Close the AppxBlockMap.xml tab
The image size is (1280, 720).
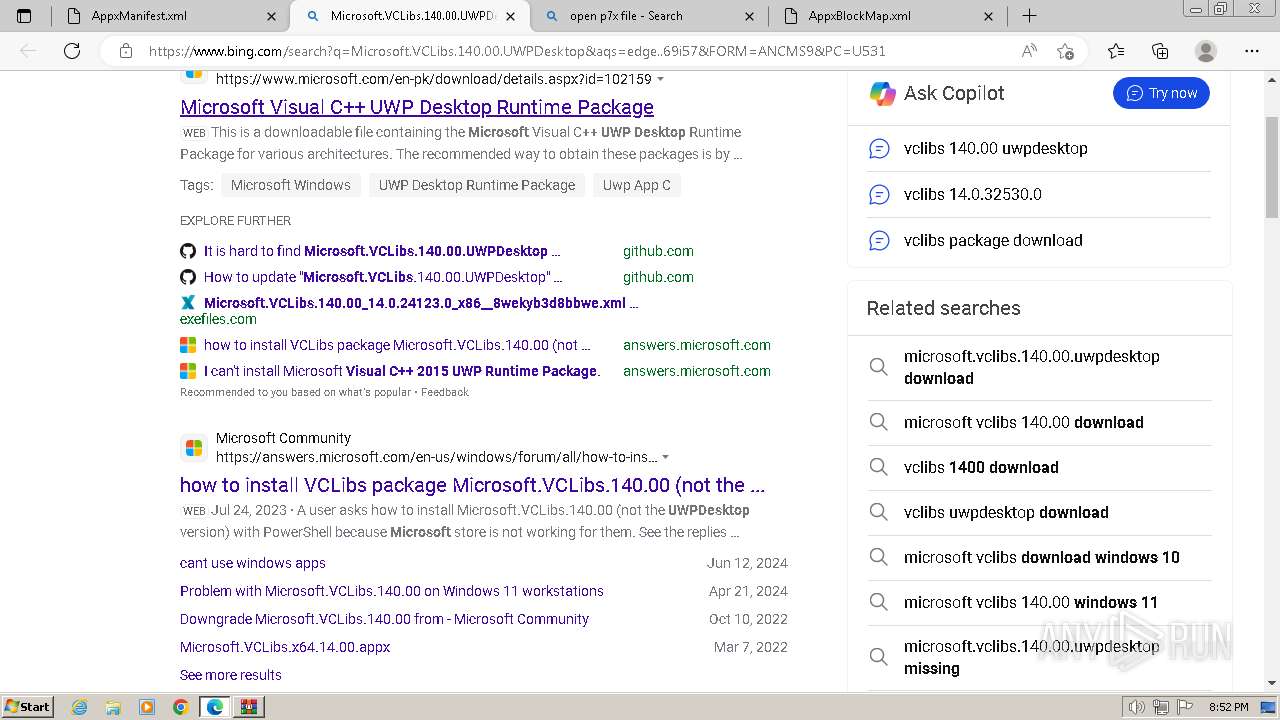point(989,16)
